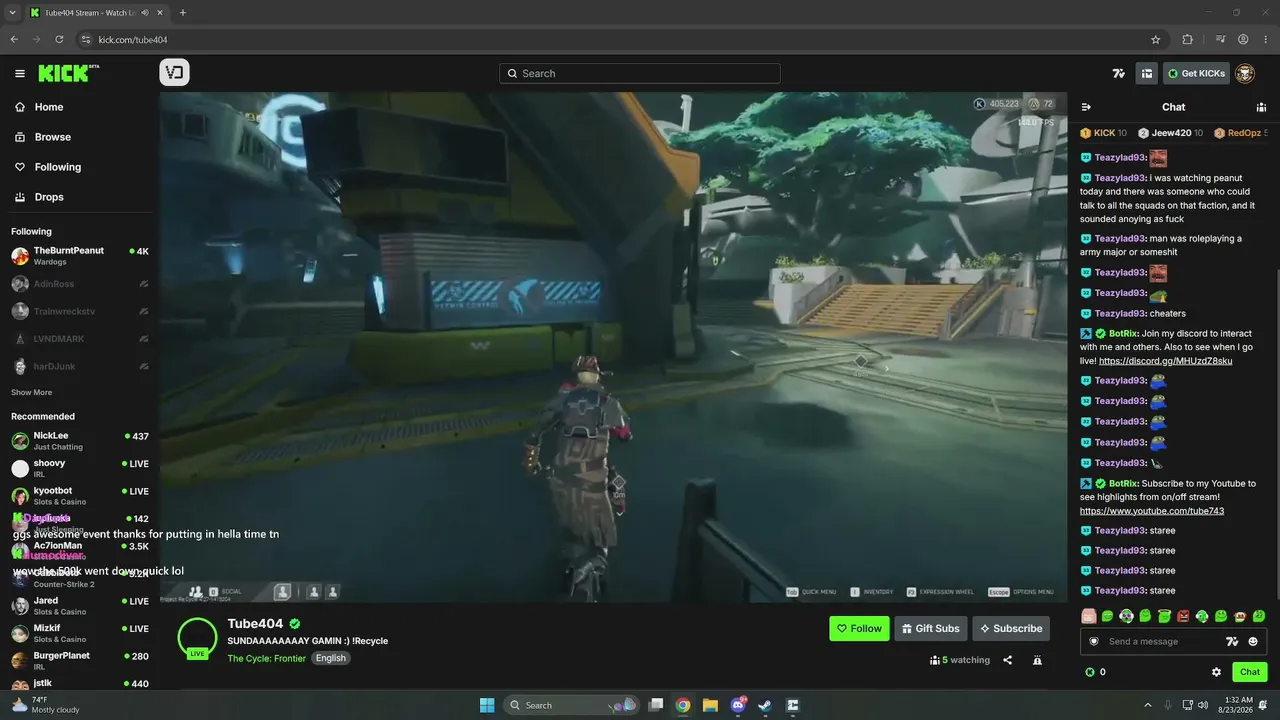This screenshot has width=1280, height=720.
Task: Open shoovy recommended channel
Action: pyautogui.click(x=80, y=468)
